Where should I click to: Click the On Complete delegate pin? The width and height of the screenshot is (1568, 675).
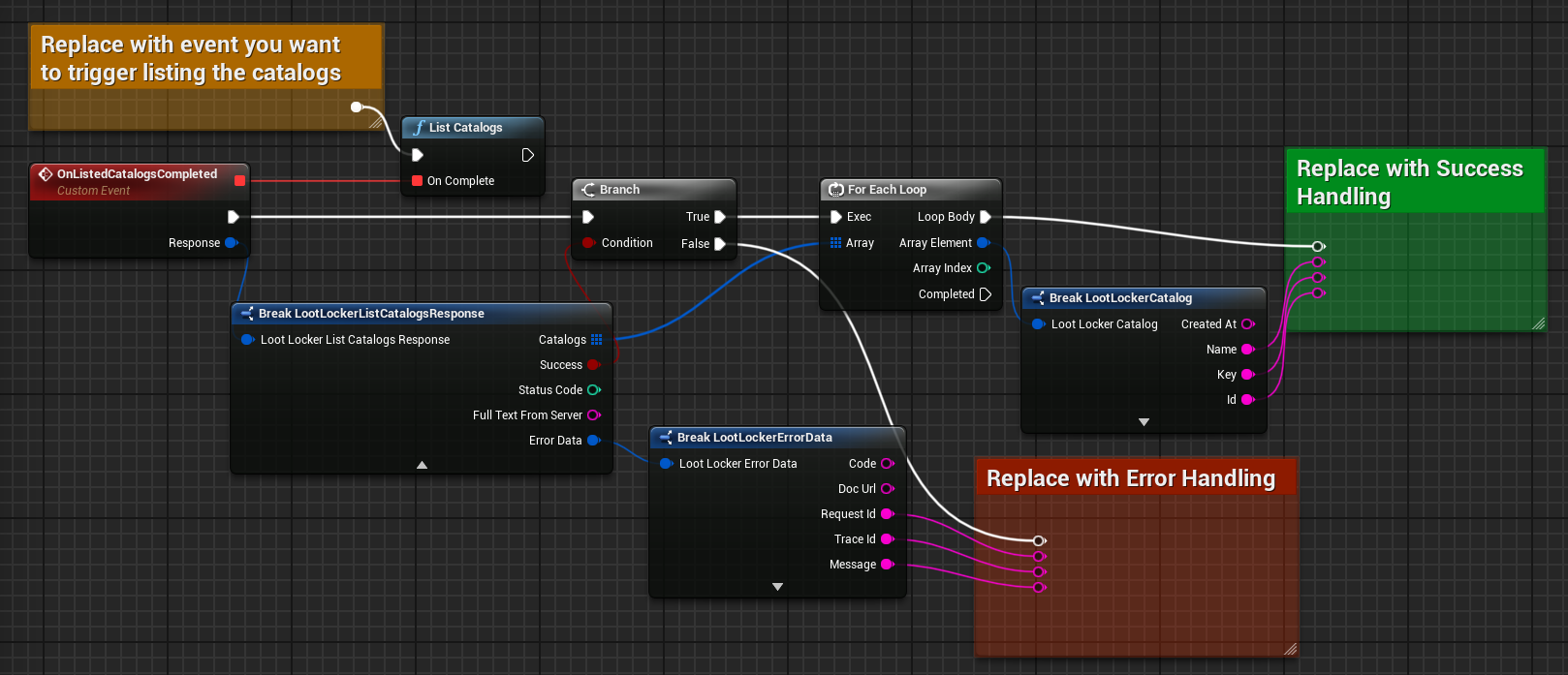(417, 181)
